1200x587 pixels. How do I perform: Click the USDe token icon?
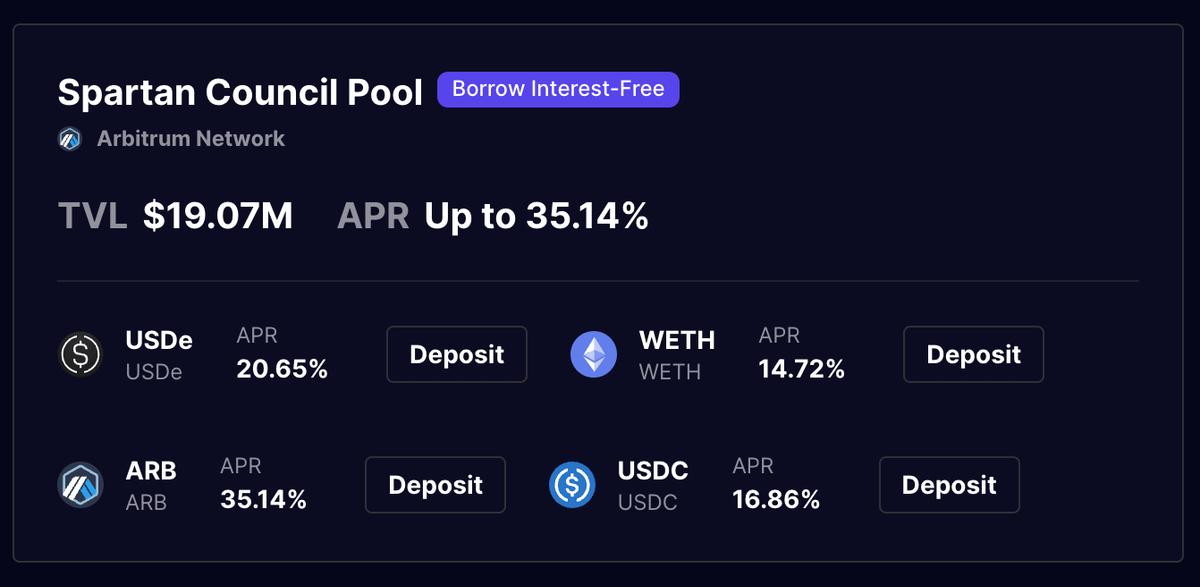[x=80, y=354]
